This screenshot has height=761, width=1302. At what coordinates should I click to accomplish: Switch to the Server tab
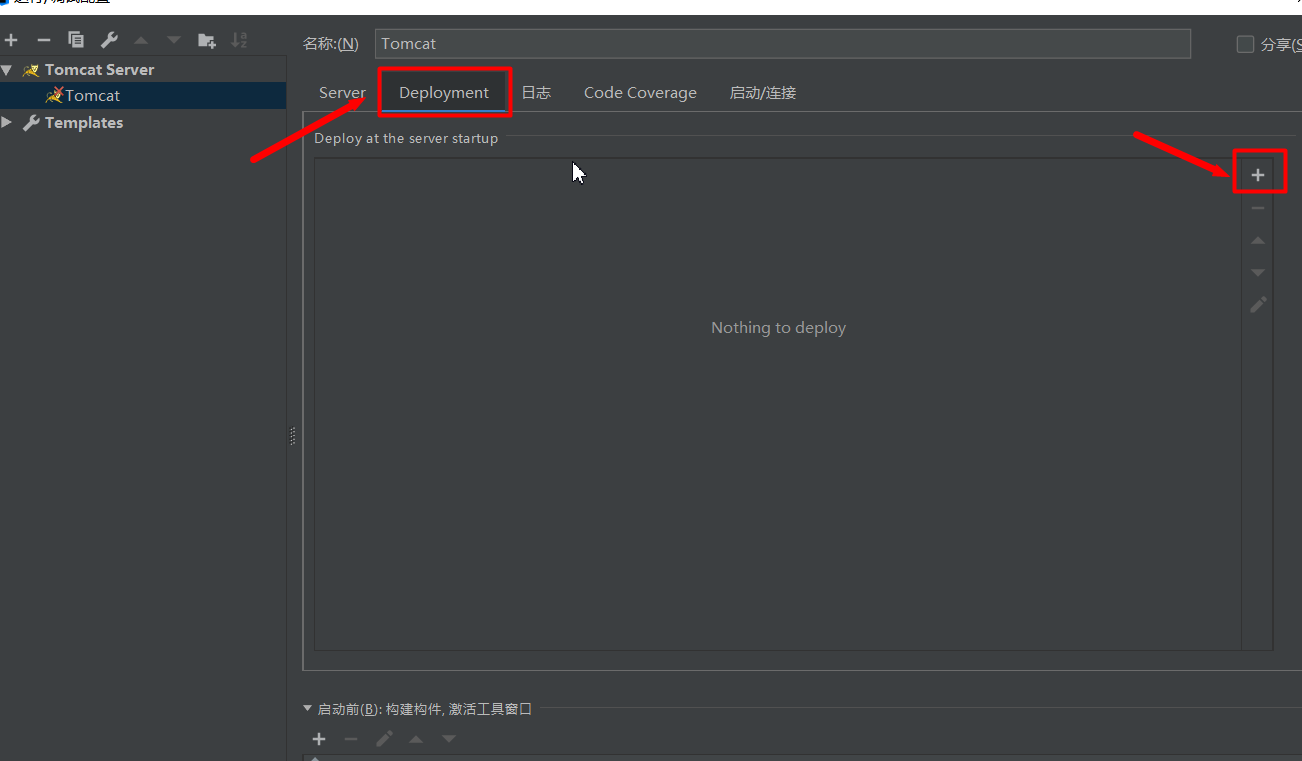[x=342, y=92]
